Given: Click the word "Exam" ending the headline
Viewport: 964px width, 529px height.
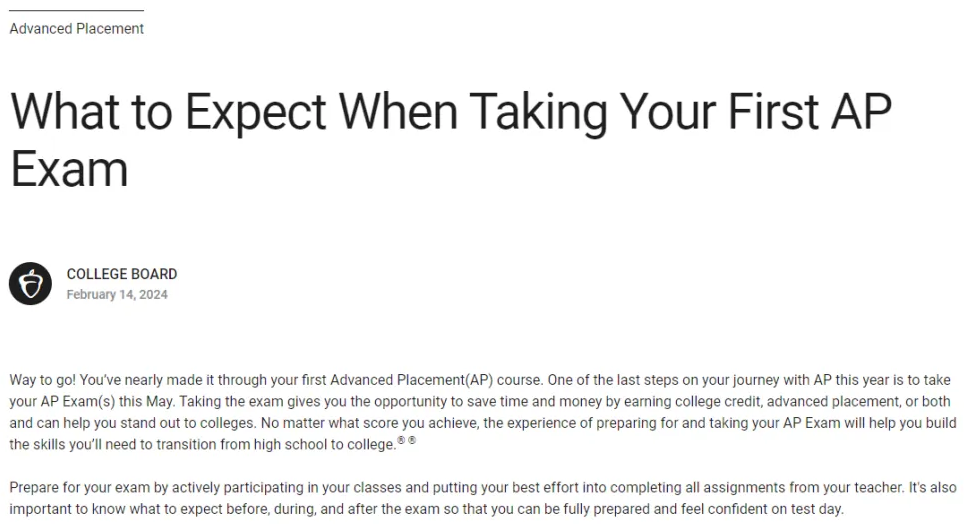Looking at the screenshot, I should (x=69, y=169).
